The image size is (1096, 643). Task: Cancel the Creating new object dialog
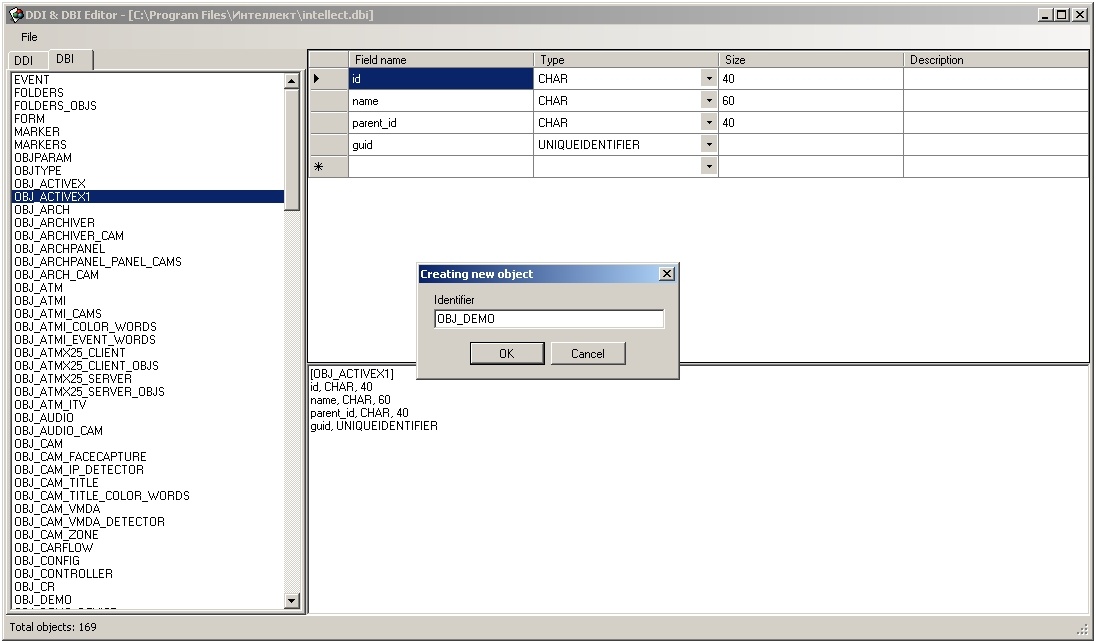(x=588, y=354)
